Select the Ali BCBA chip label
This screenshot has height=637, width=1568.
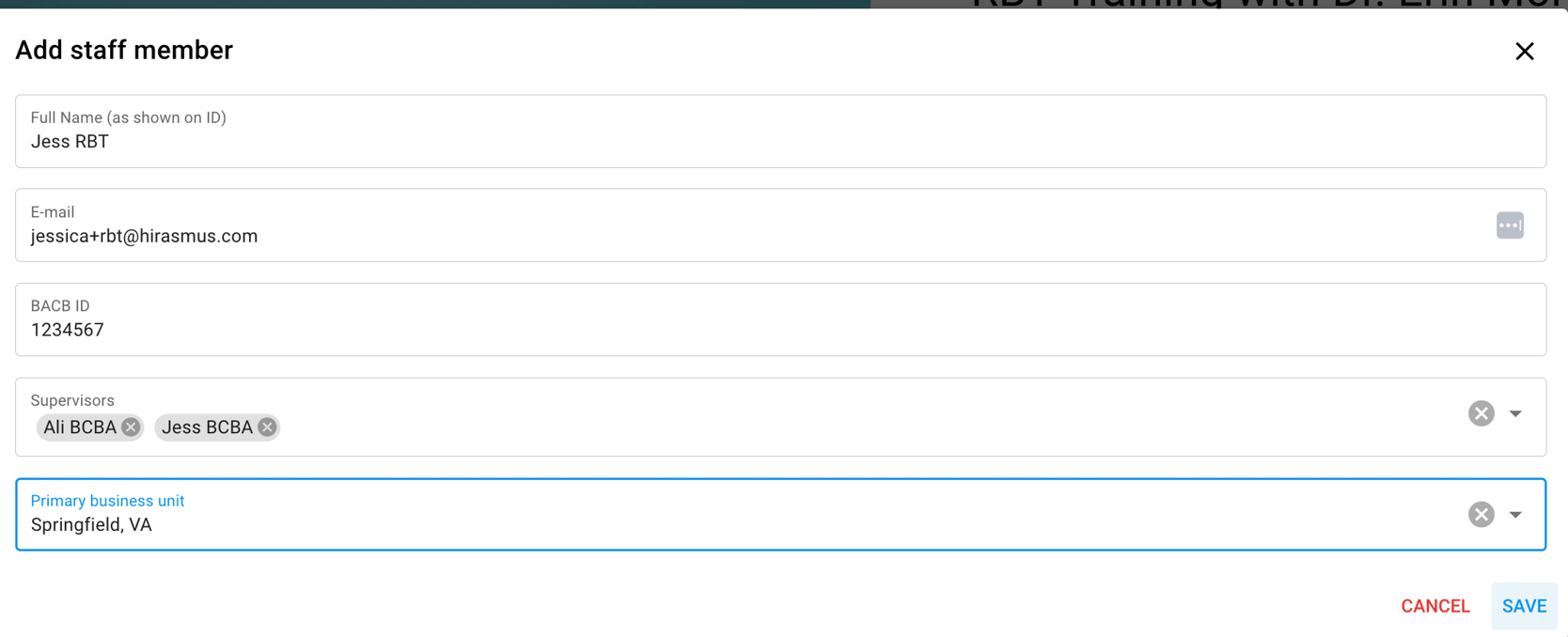pyautogui.click(x=80, y=427)
